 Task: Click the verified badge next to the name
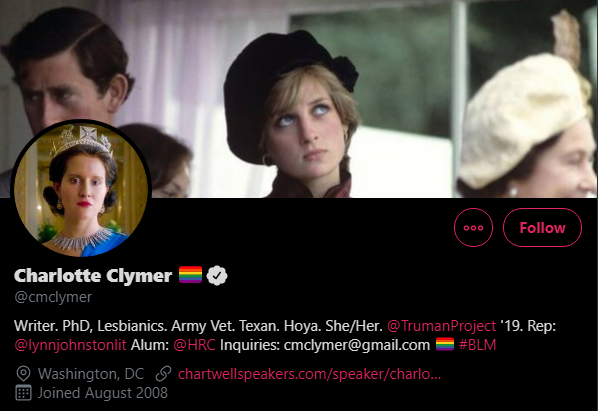[217, 275]
